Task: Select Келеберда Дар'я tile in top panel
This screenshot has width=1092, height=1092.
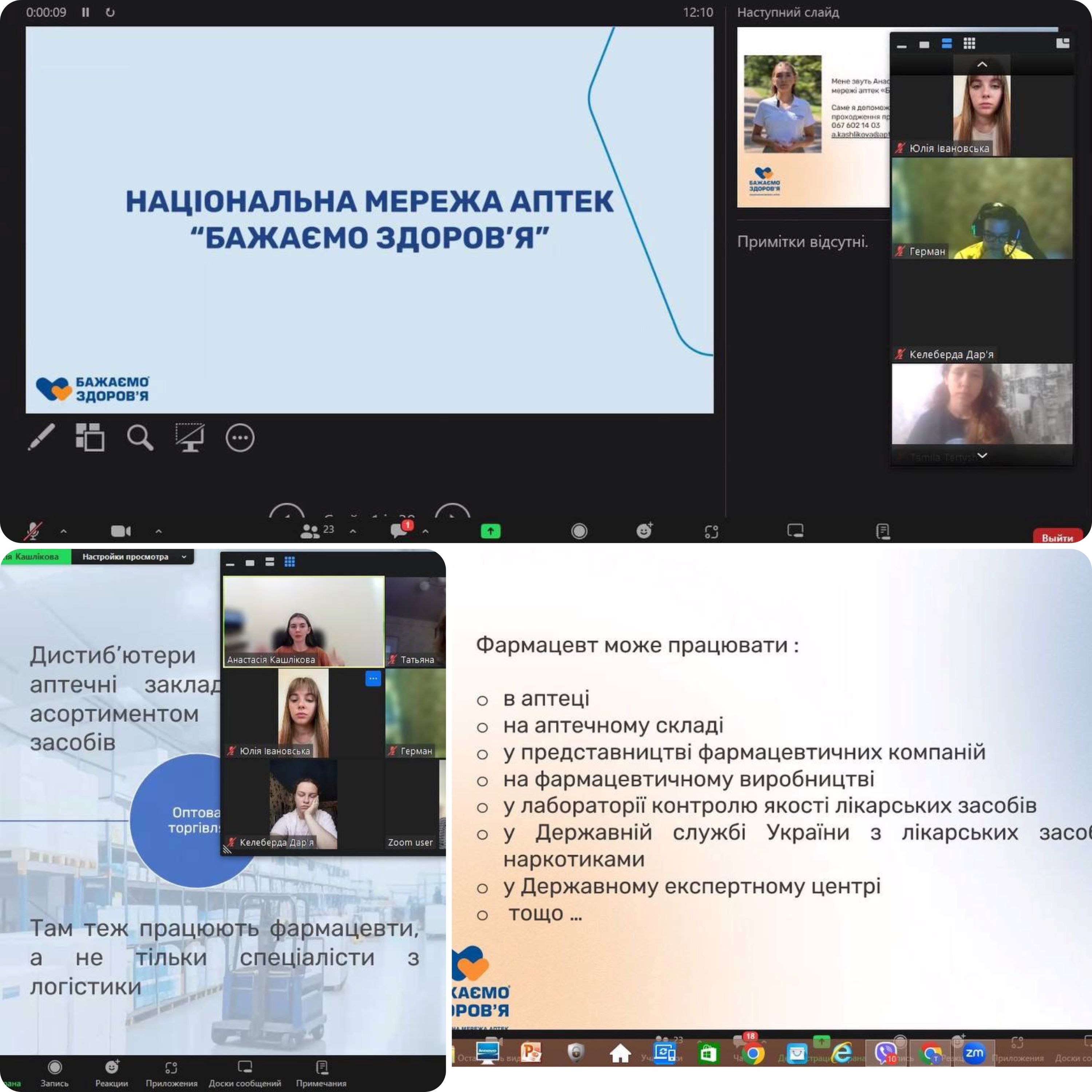Action: coord(982,311)
